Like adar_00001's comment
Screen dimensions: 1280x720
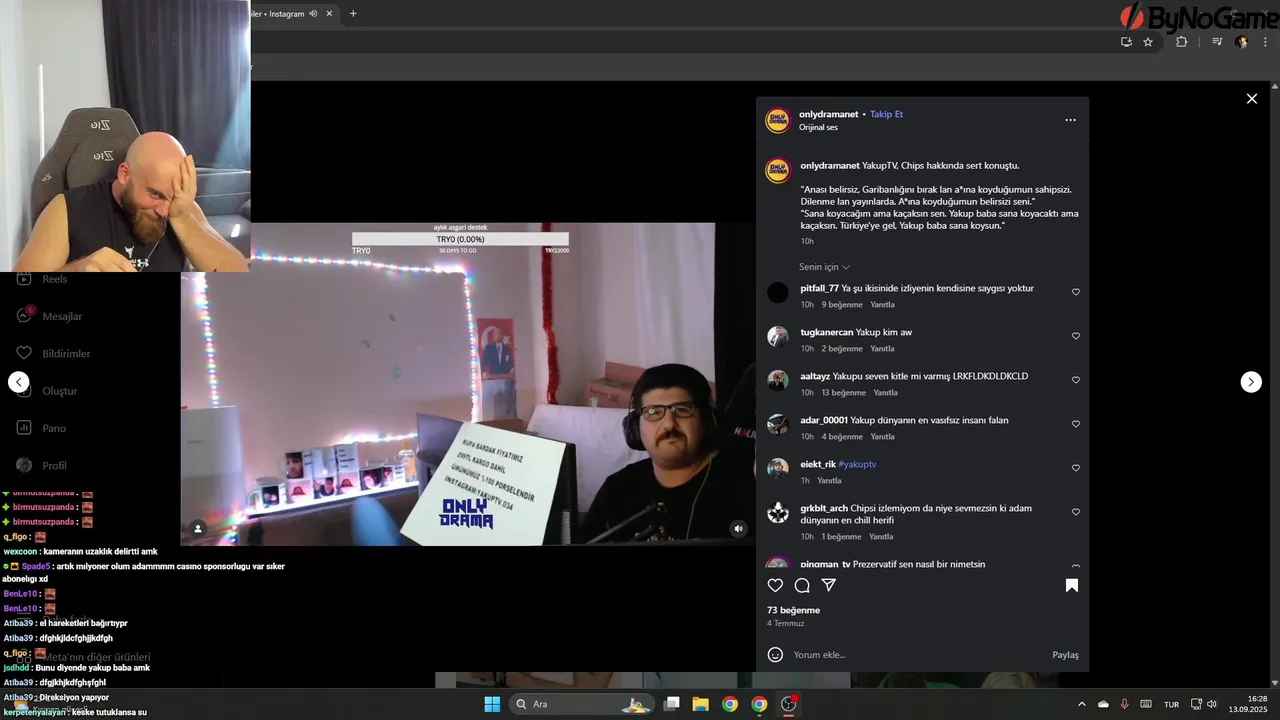[1076, 424]
